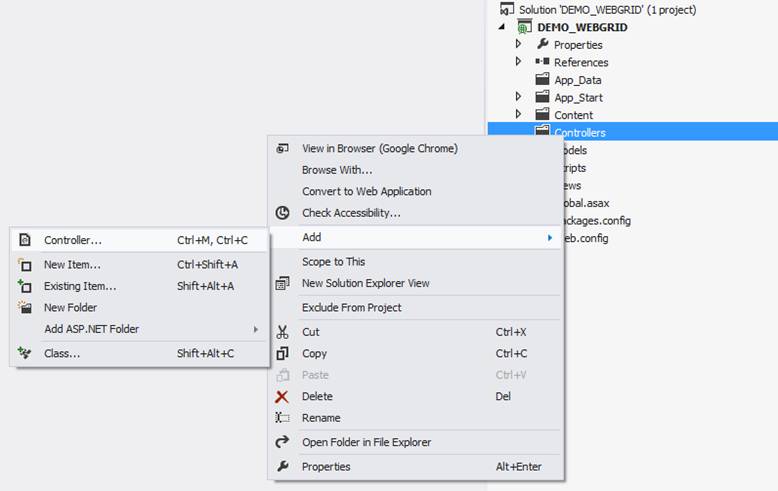Select Convert to Web Application

click(366, 191)
